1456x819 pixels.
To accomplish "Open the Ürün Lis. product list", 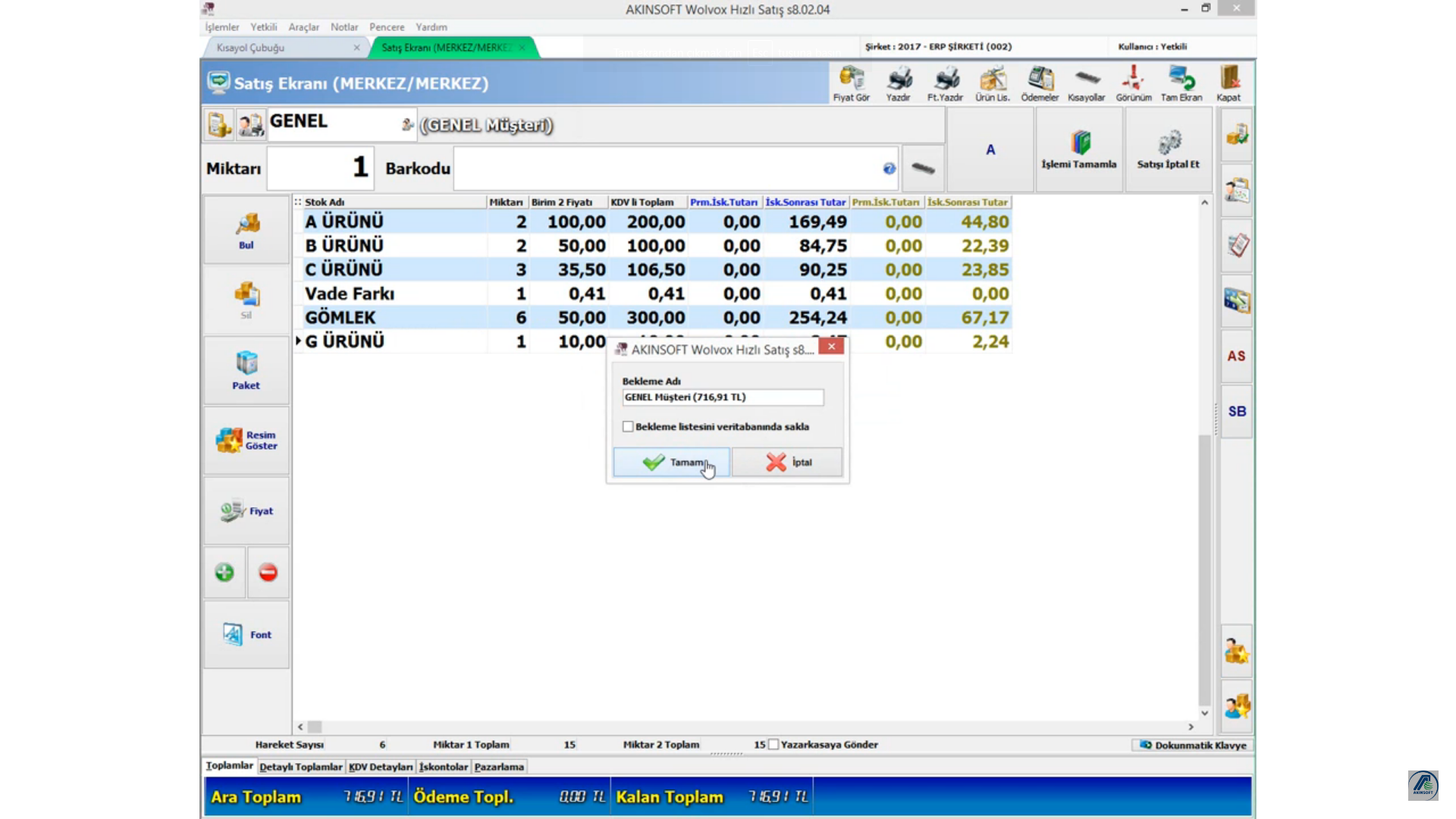I will pyautogui.click(x=993, y=83).
